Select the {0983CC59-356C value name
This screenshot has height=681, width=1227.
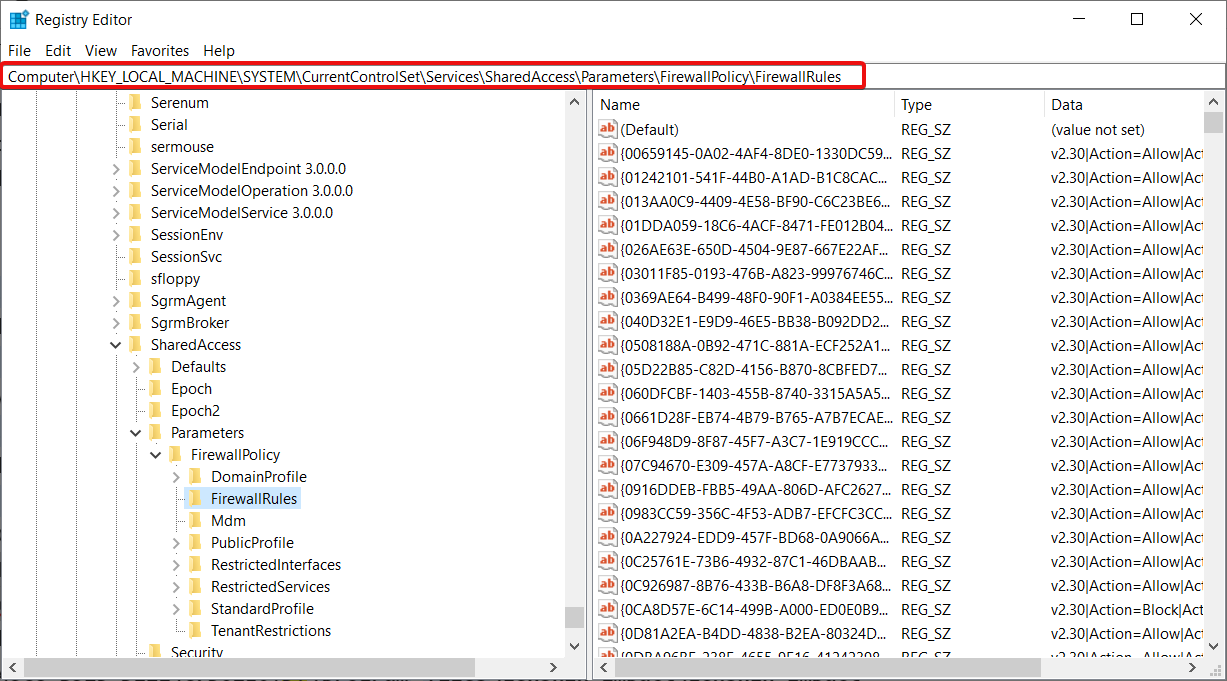[x=754, y=513]
